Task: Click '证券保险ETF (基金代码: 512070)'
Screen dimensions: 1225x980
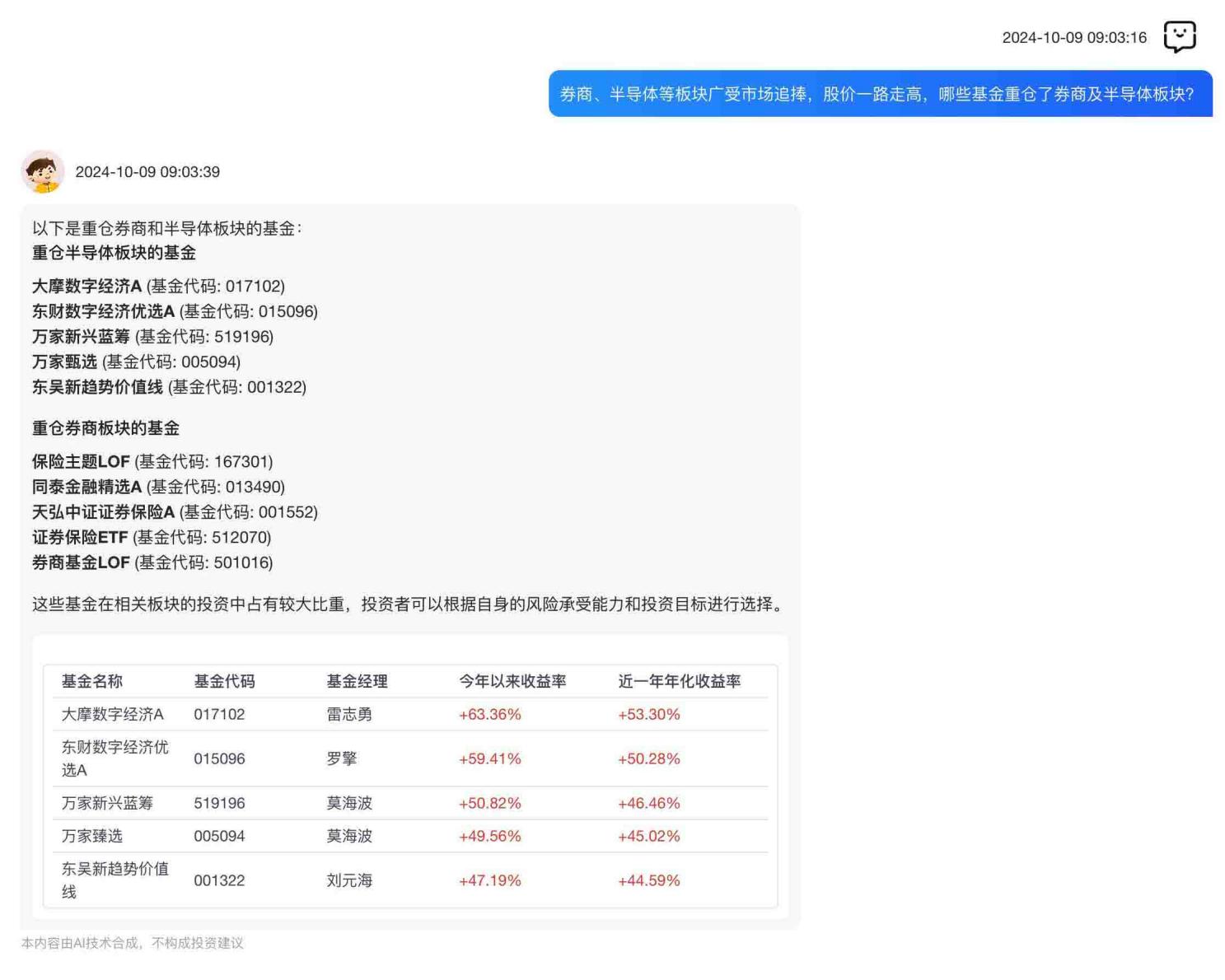Action: pos(152,538)
